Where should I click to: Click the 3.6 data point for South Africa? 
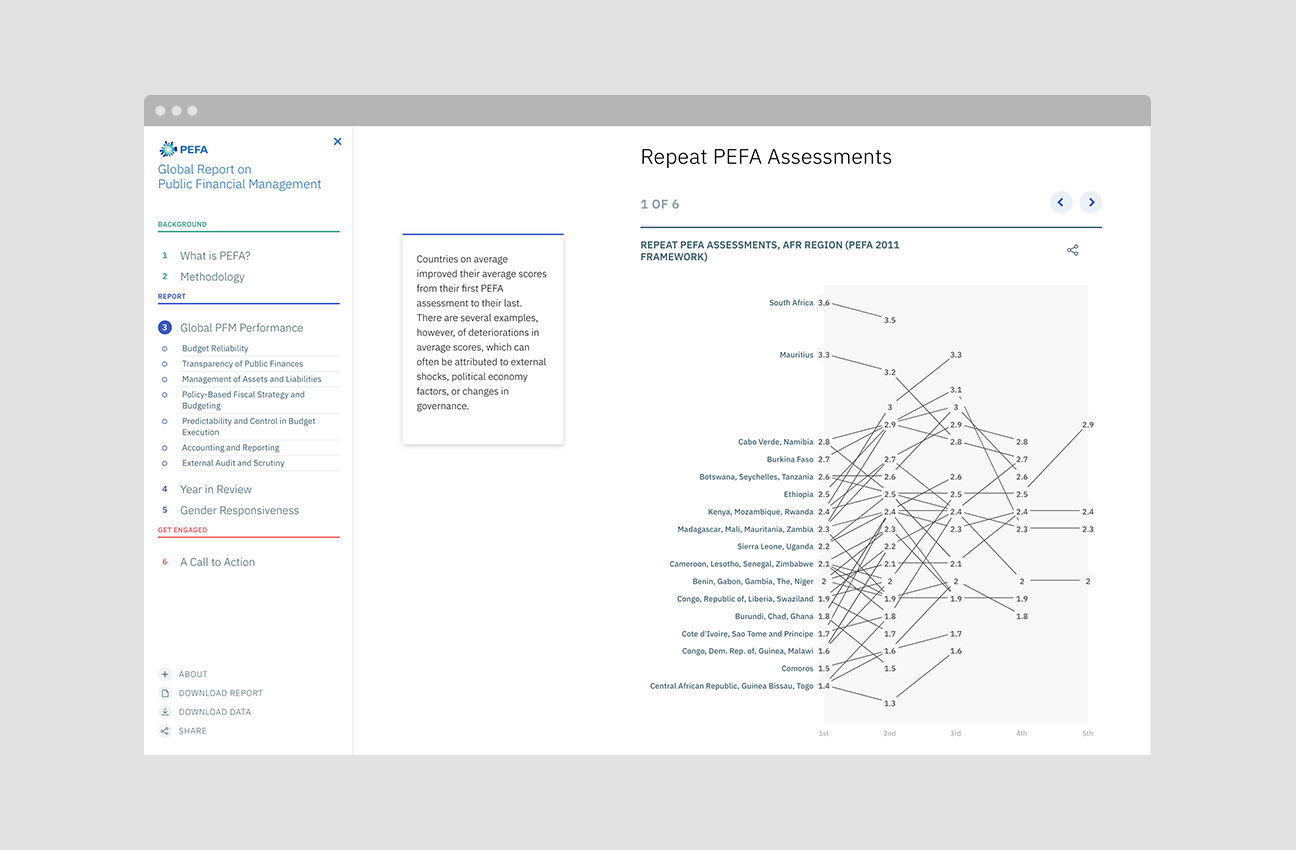point(824,303)
